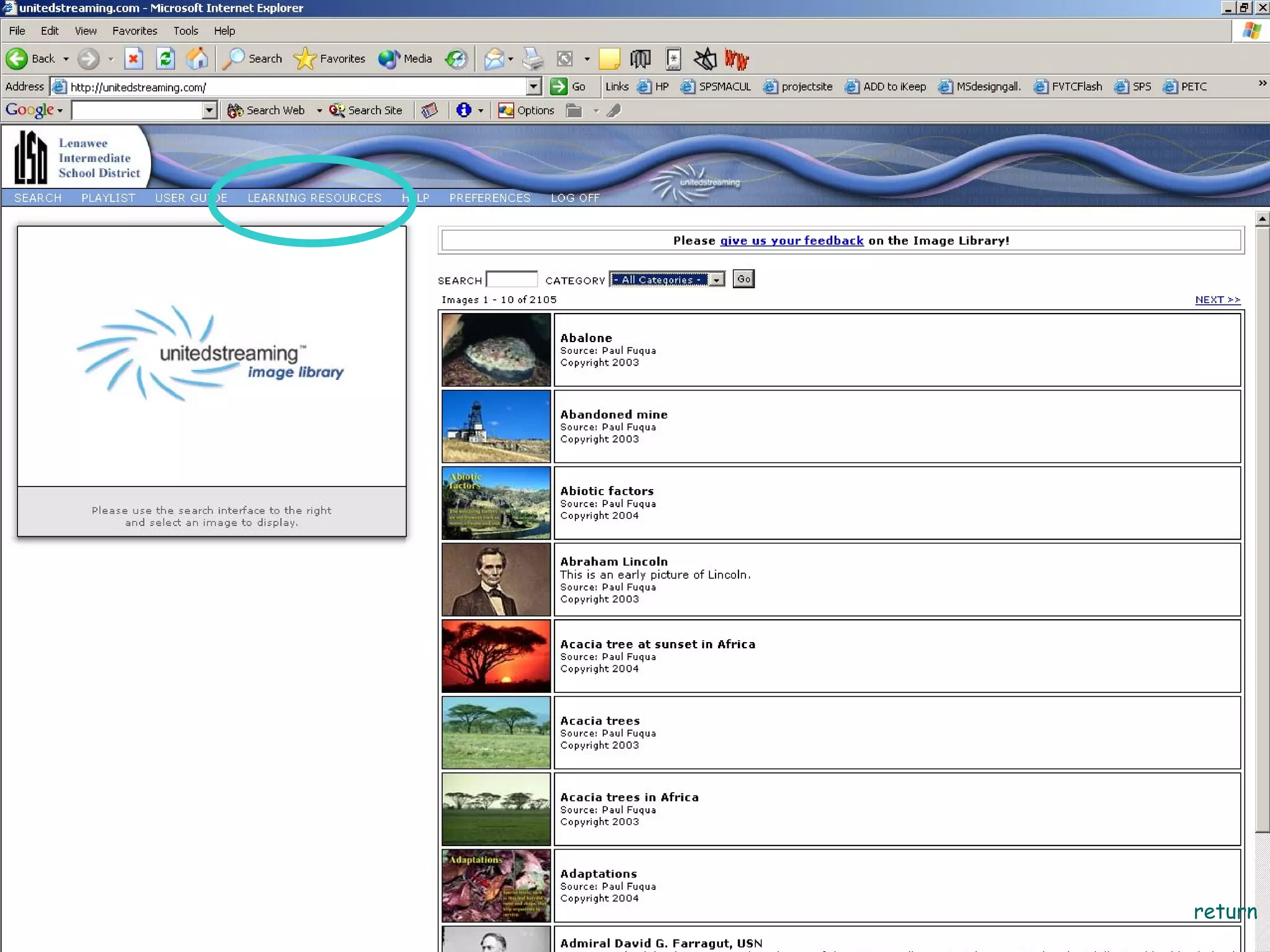The image size is (1270, 952).
Task: Click the Back arrow icon
Action: (17, 59)
